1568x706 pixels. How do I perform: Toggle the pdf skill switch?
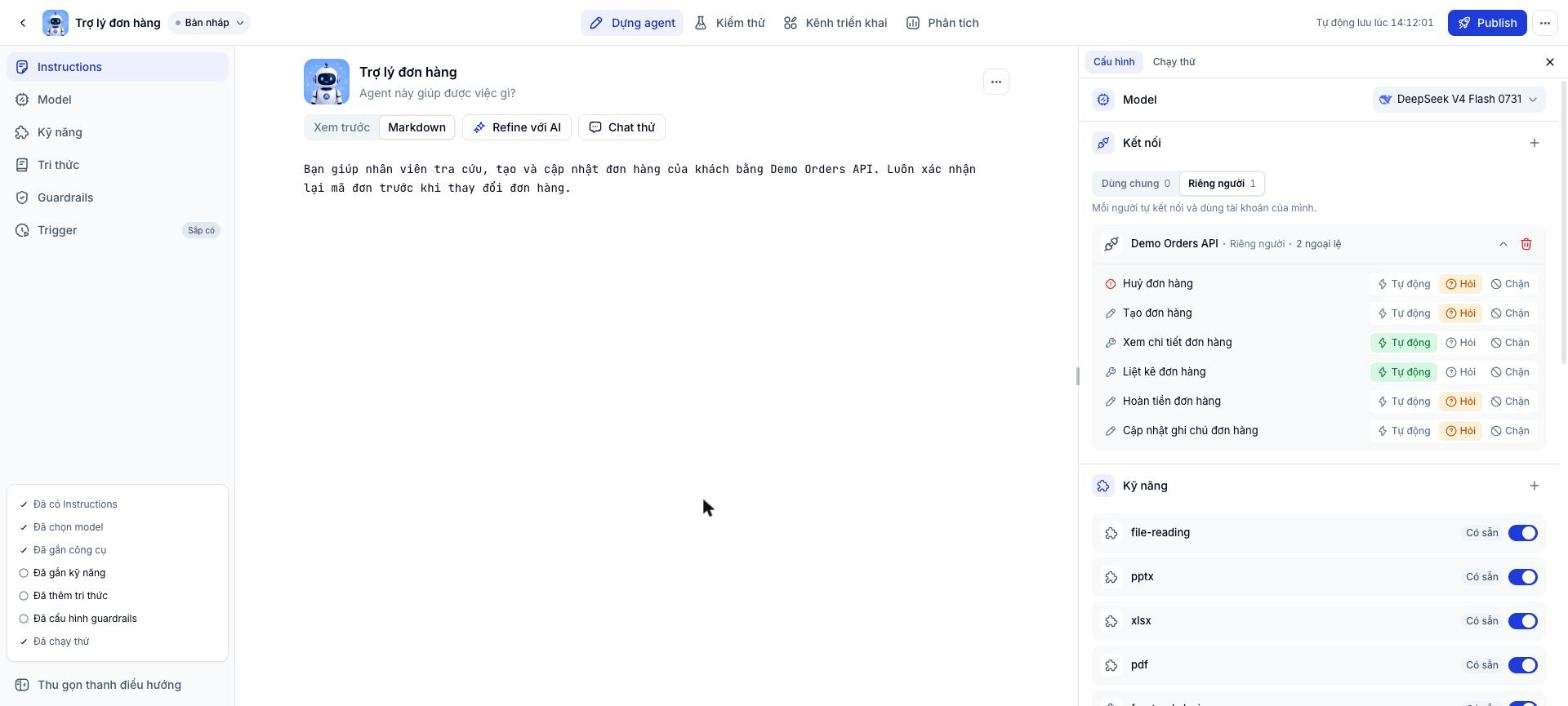point(1522,665)
